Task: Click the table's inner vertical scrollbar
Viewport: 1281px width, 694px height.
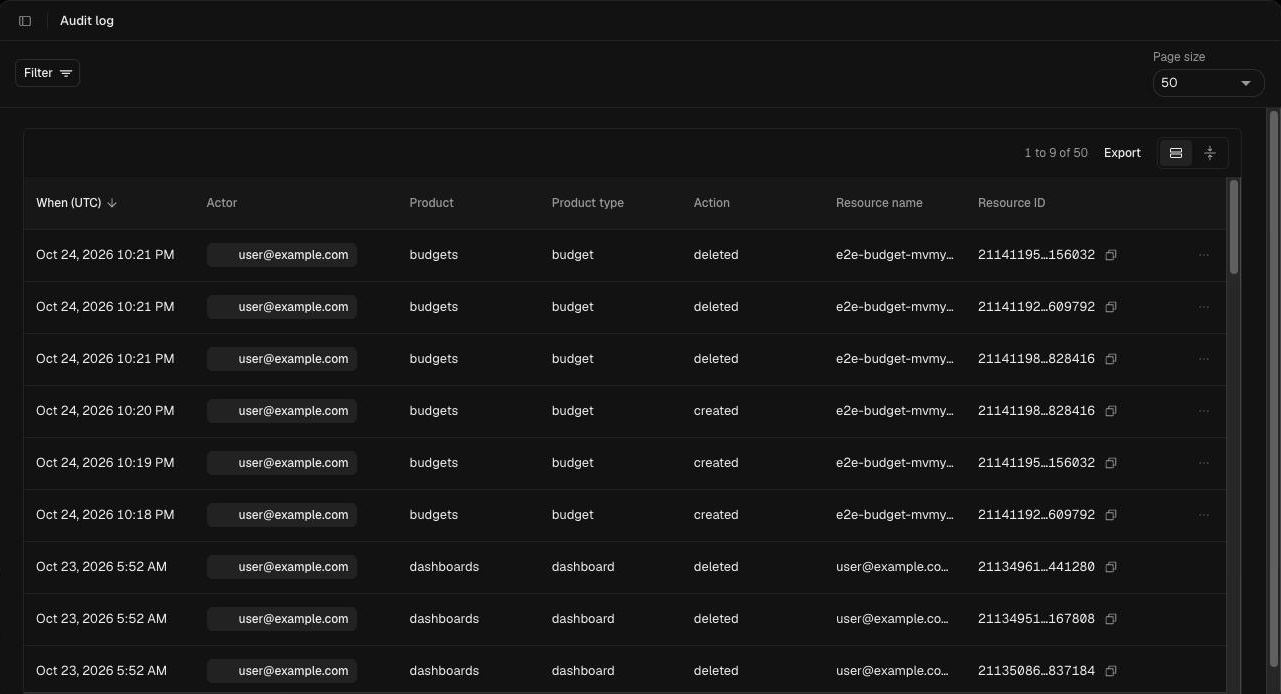Action: pos(1234,227)
